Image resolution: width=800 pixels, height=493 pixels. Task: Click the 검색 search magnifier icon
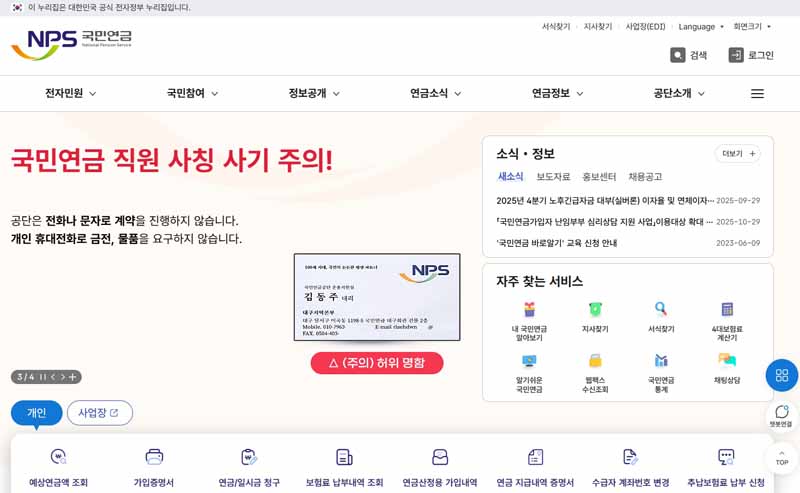(678, 55)
